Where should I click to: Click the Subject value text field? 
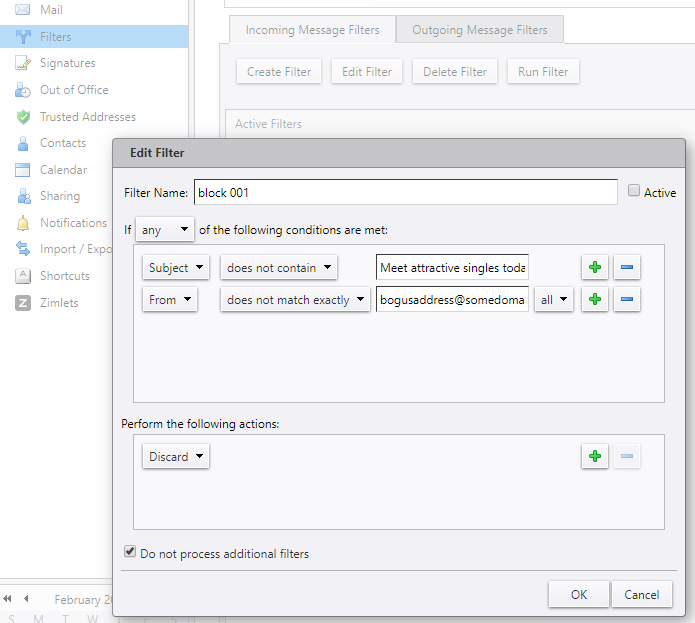point(452,267)
